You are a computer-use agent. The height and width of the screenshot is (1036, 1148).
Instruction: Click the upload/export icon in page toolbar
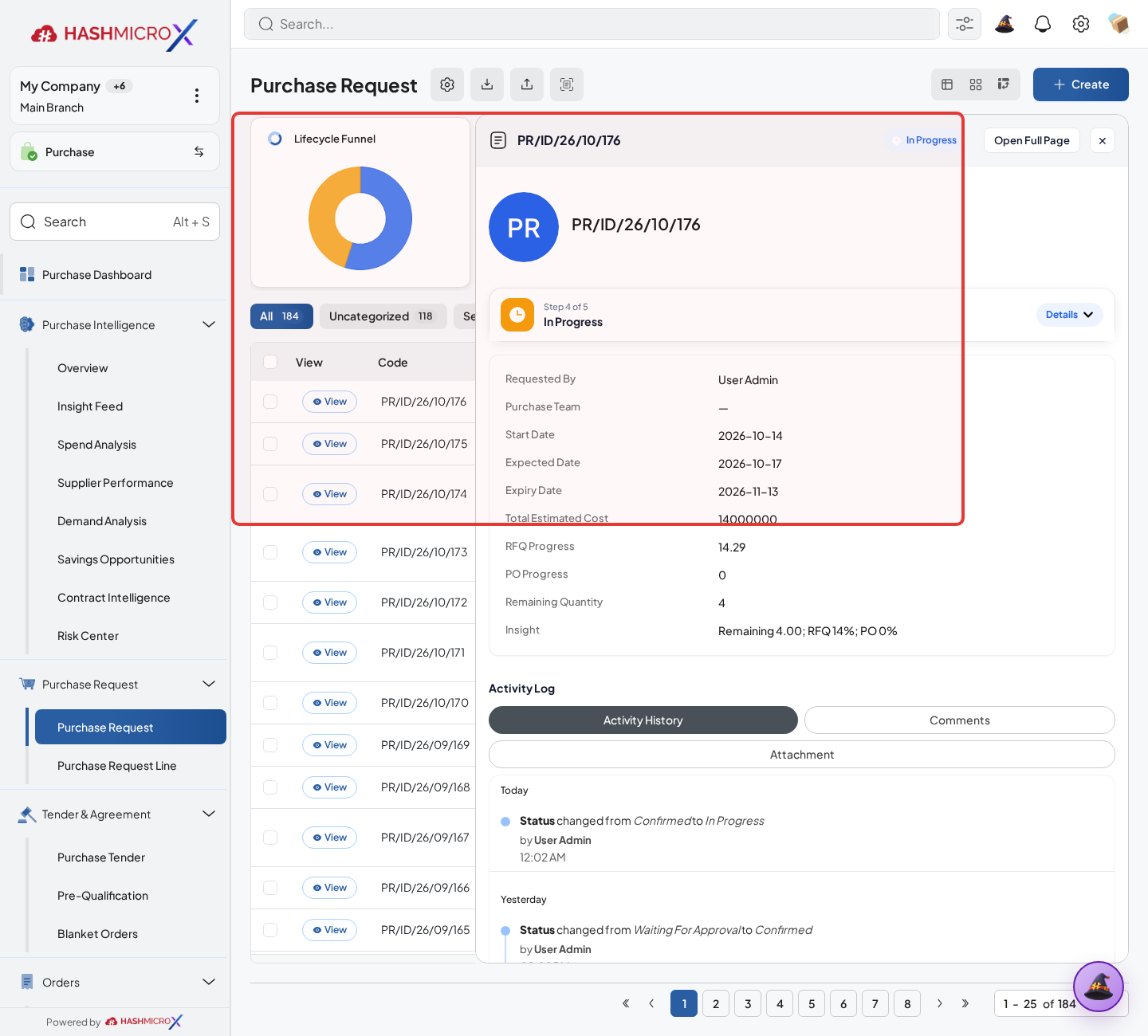click(527, 84)
